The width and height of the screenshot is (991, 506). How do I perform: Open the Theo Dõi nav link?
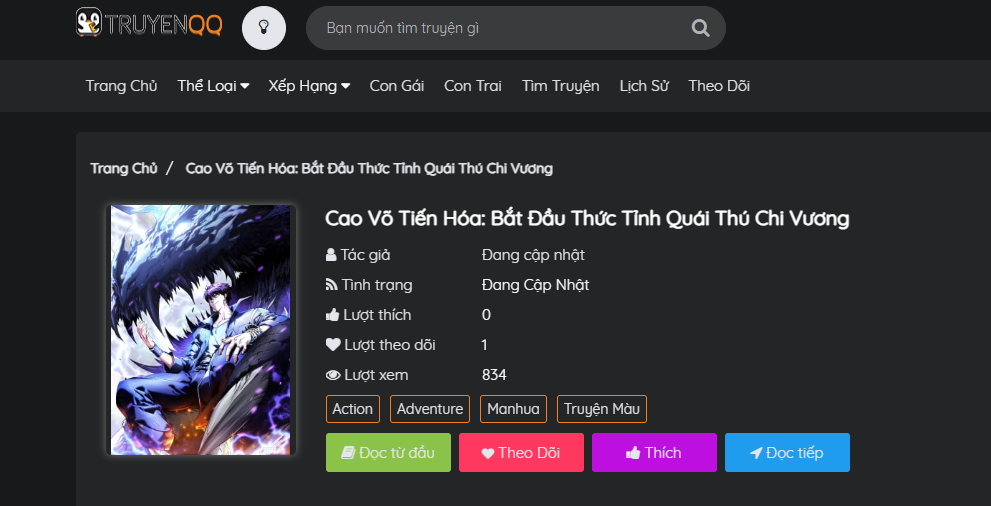pyautogui.click(x=719, y=86)
